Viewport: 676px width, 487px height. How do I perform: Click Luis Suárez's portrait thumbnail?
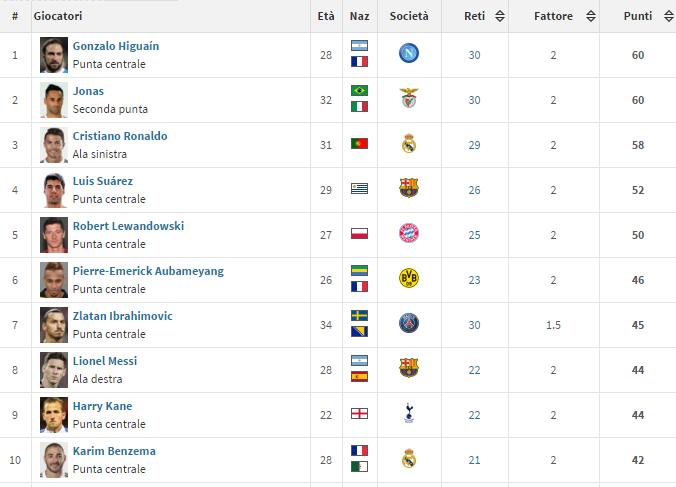pyautogui.click(x=54, y=189)
